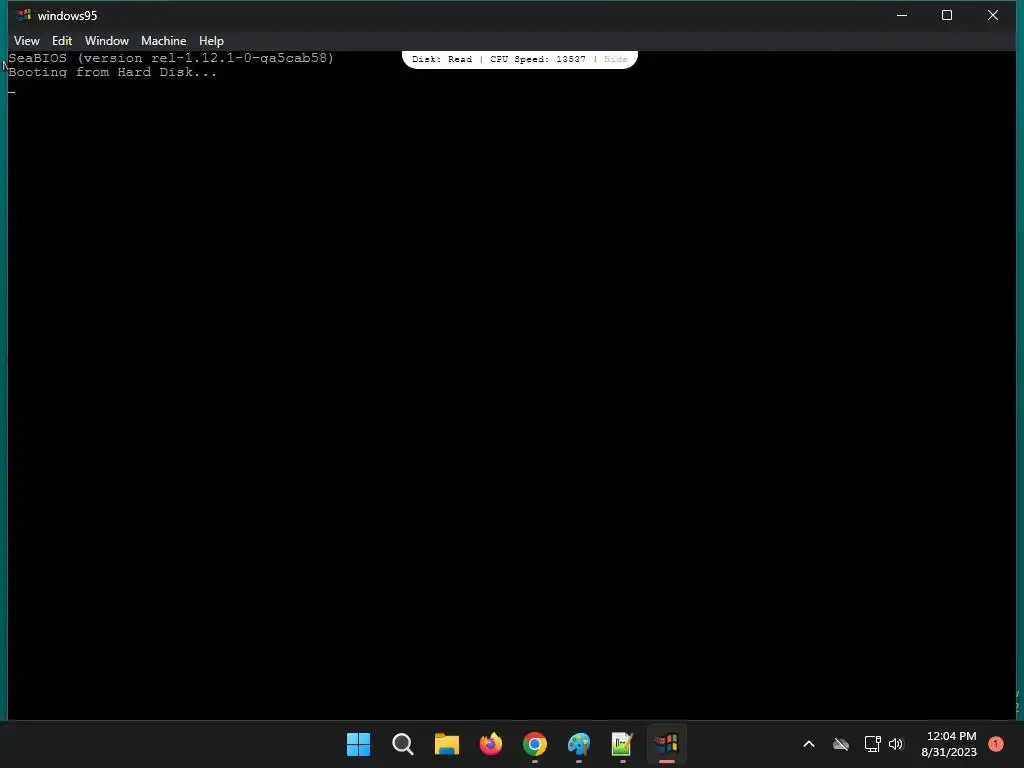Switch to the green notepad app in taskbar
Viewport: 1024px width, 768px height.
[622, 744]
